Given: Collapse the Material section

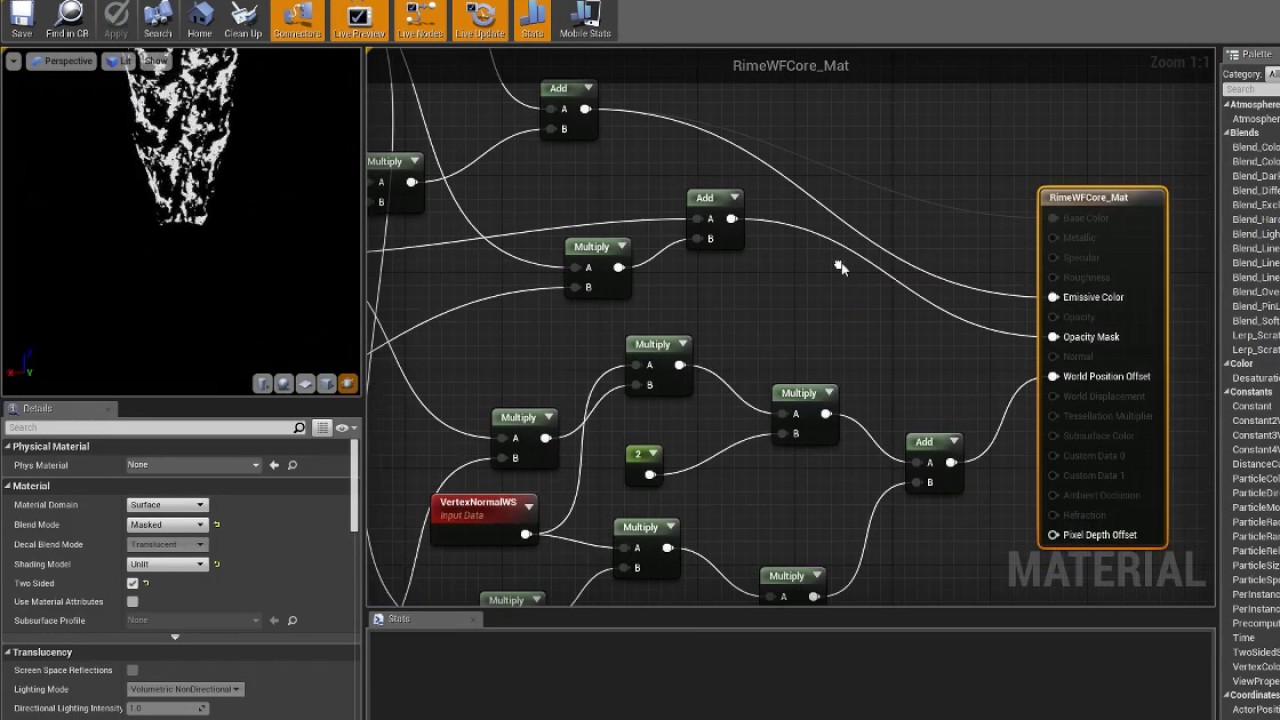Looking at the screenshot, I should (x=7, y=486).
